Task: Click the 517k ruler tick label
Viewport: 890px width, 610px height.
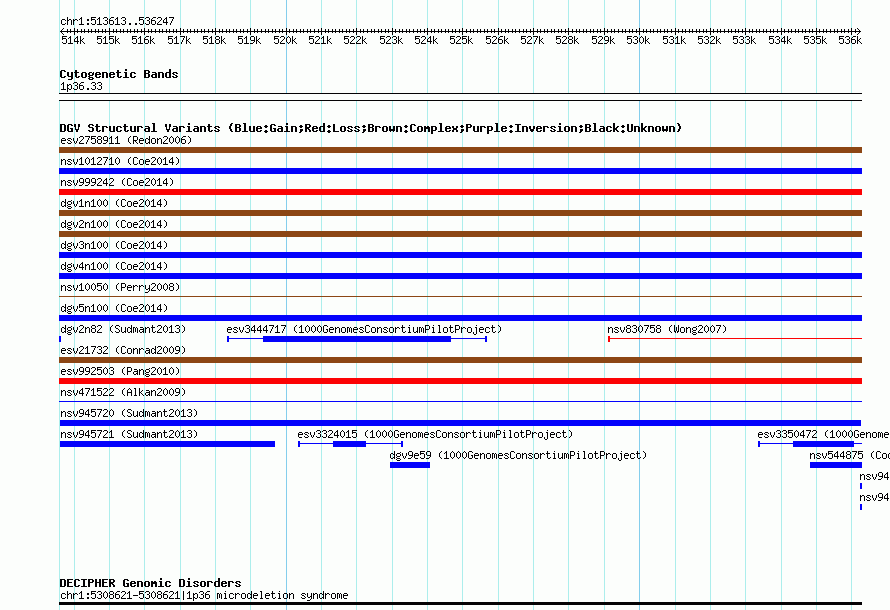Action: (x=179, y=40)
